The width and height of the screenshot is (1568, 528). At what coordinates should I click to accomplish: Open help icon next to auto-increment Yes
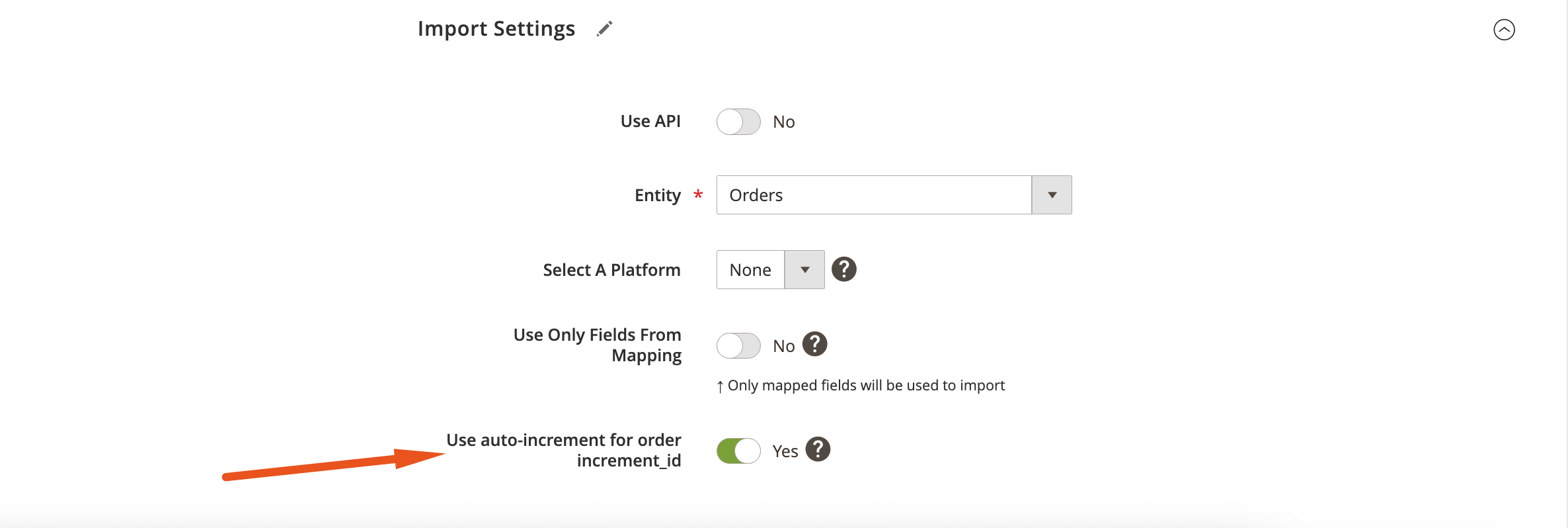pos(818,449)
